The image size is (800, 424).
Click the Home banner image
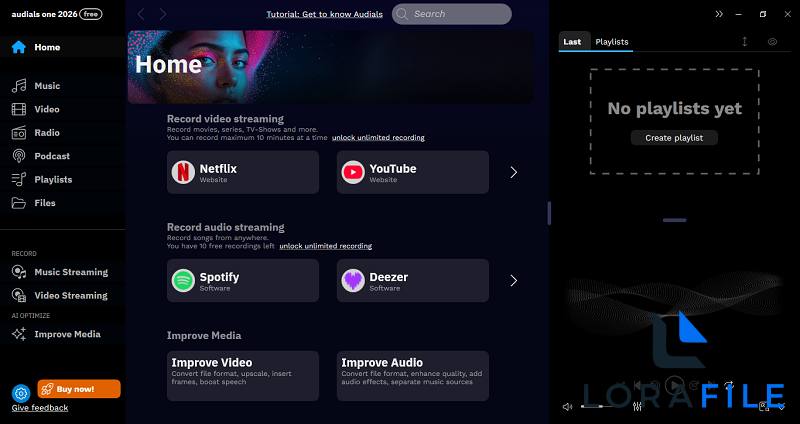[330, 67]
